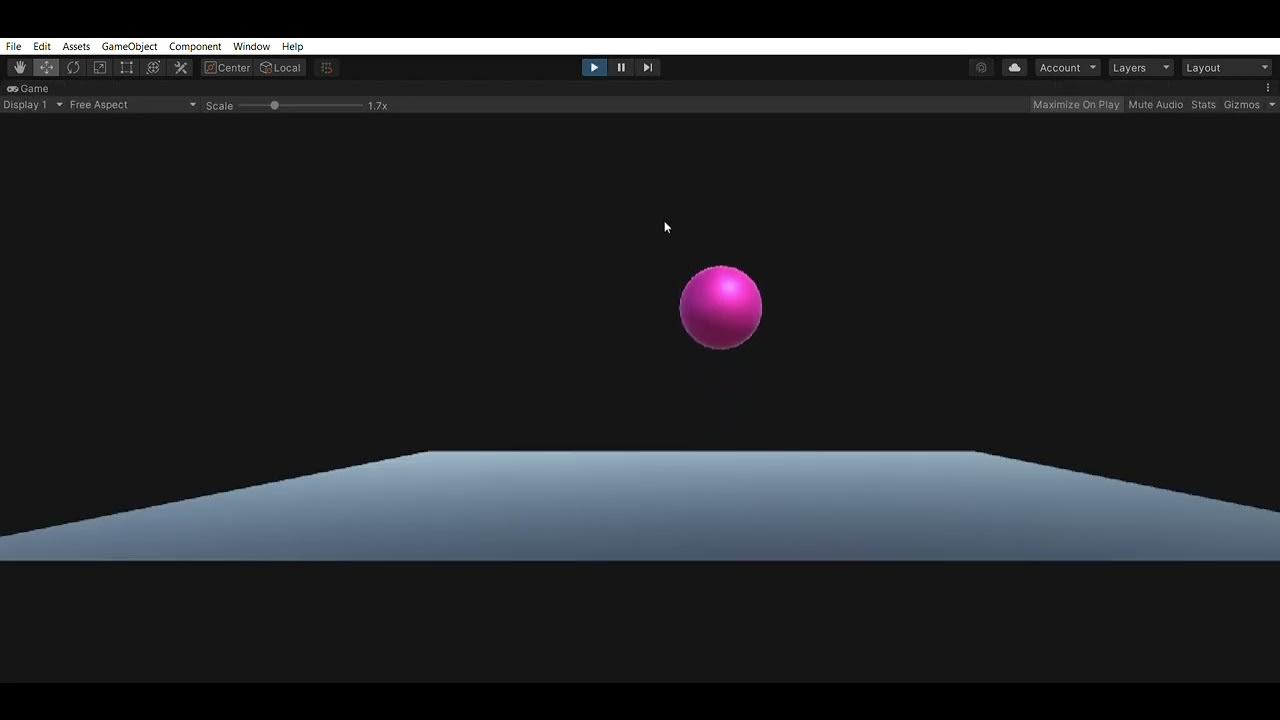This screenshot has width=1280, height=720.
Task: Select the Rect transform tool
Action: point(127,67)
